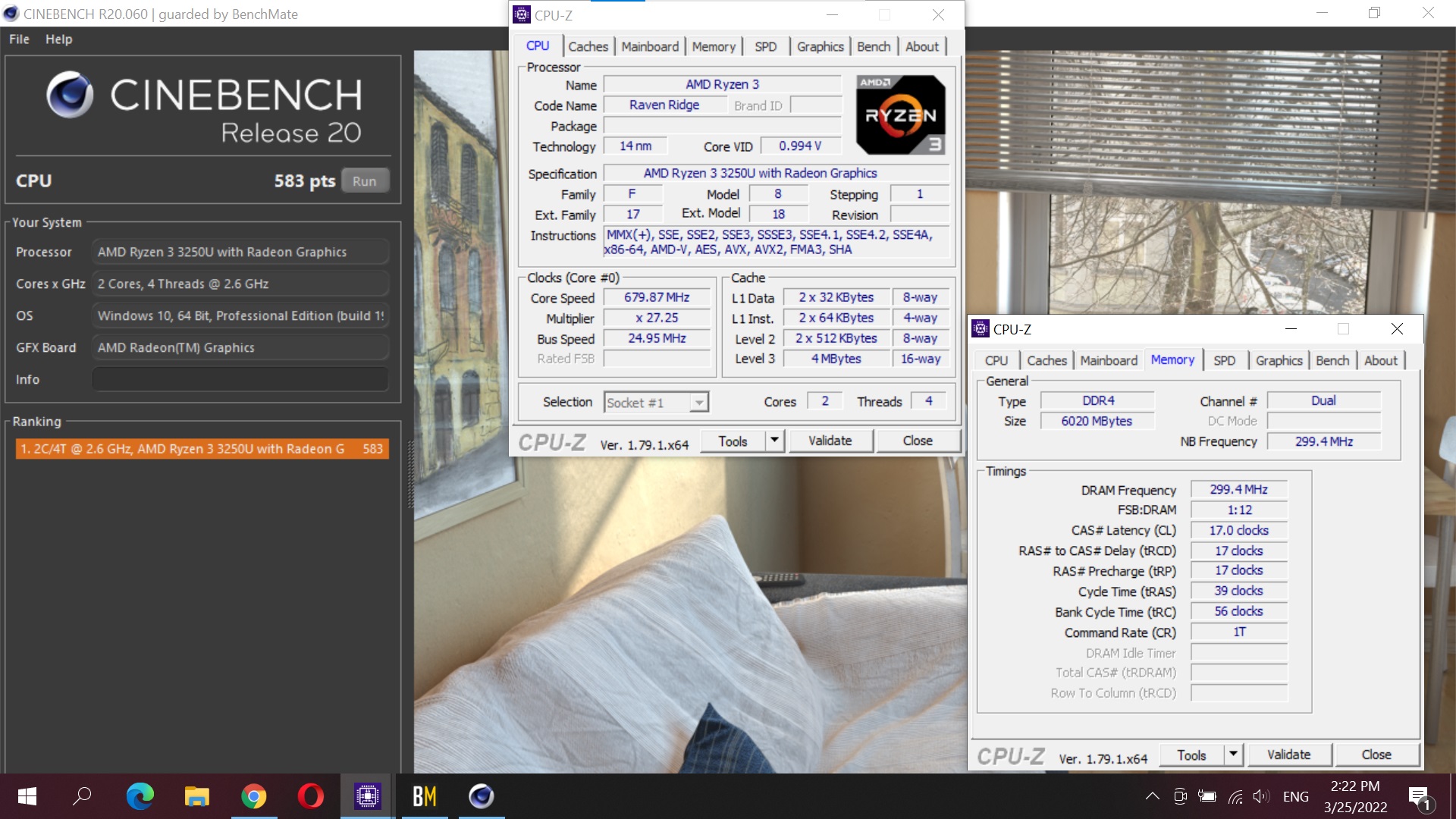Switch to CPU-Z taskbar icon
Image resolution: width=1456 pixels, height=819 pixels.
click(x=367, y=796)
